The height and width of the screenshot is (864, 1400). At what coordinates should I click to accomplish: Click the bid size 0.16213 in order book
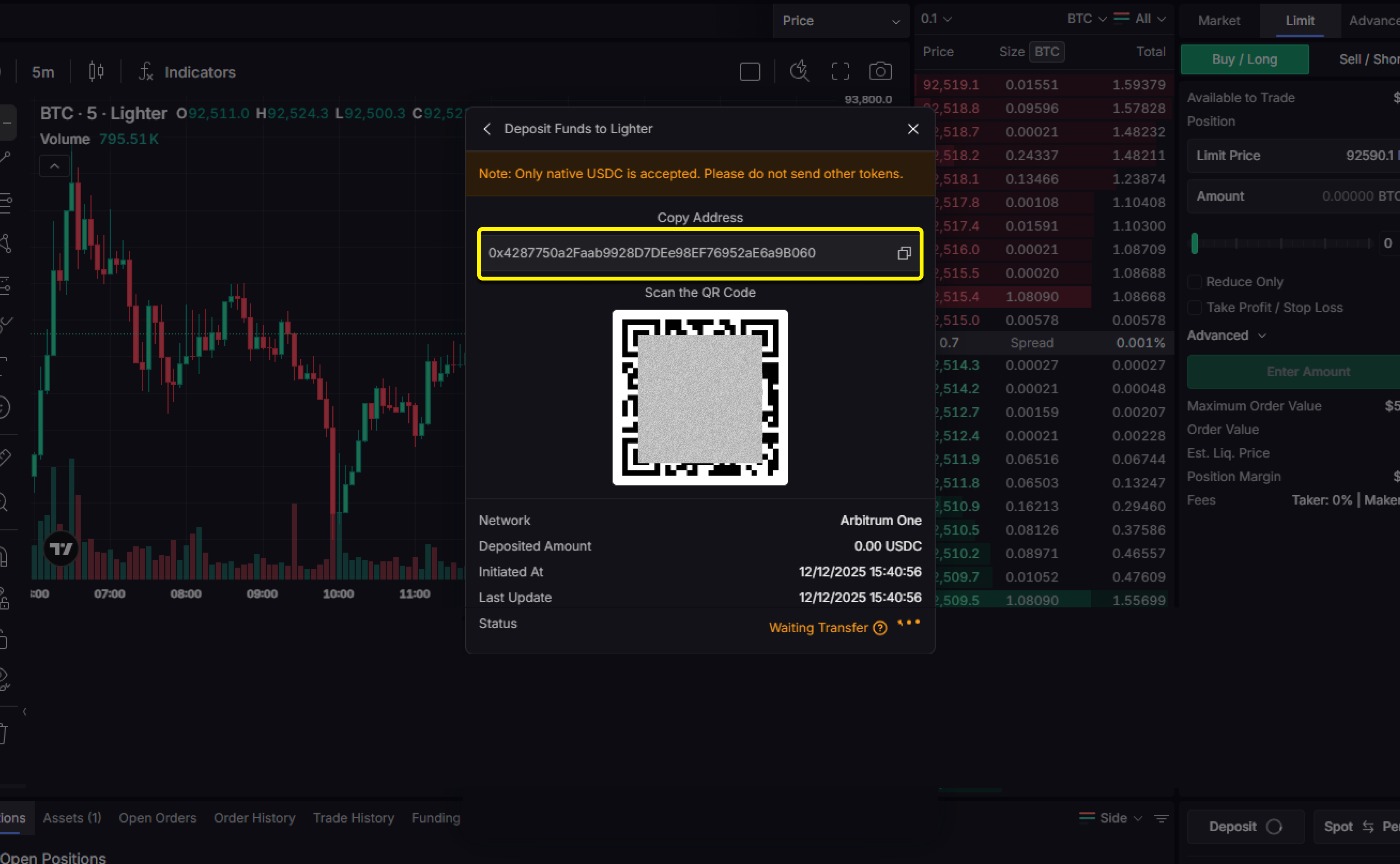[x=1032, y=506]
